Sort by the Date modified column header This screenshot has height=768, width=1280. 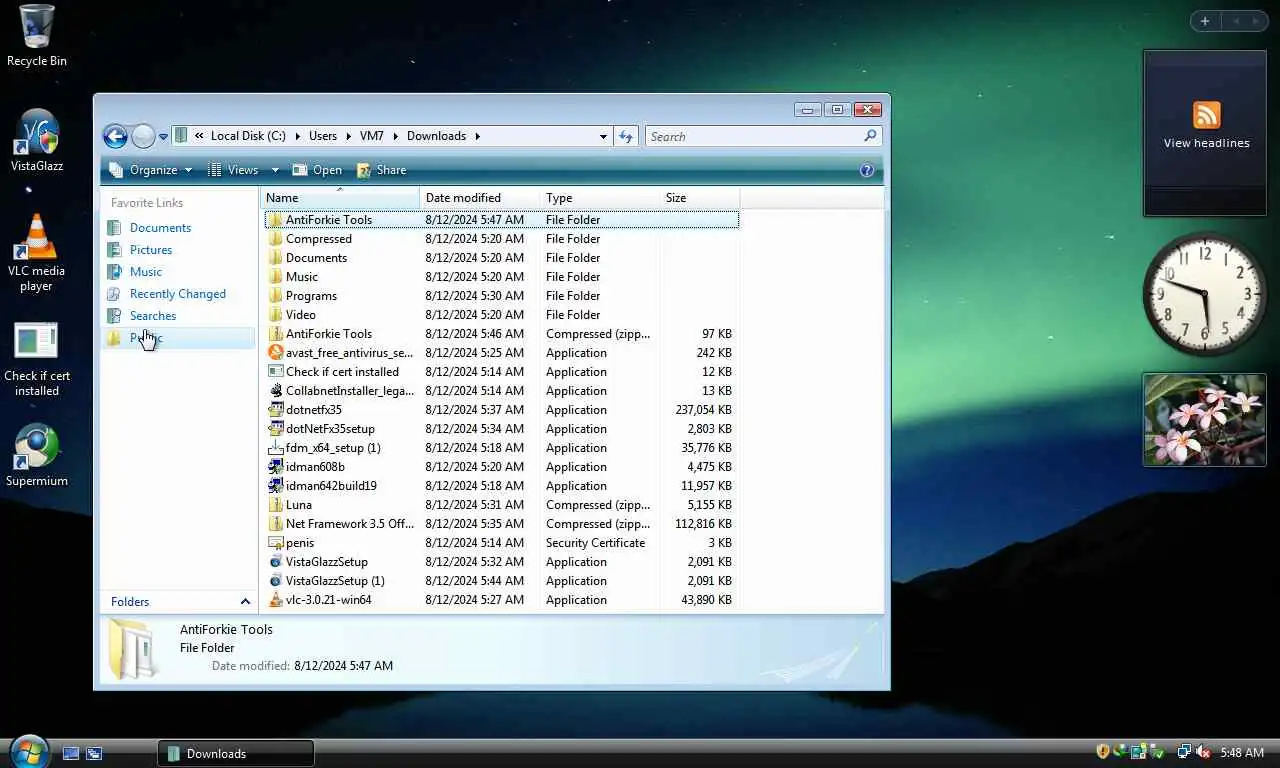pyautogui.click(x=480, y=198)
